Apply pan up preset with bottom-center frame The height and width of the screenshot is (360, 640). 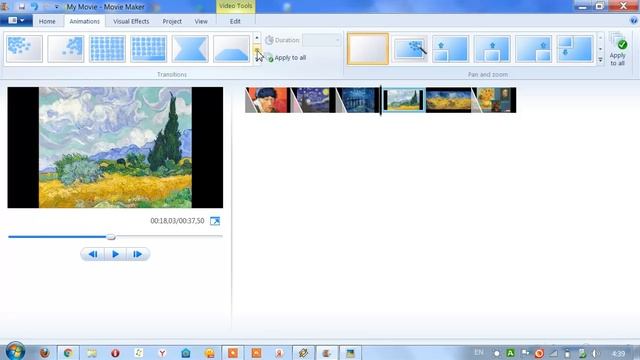pos(492,49)
